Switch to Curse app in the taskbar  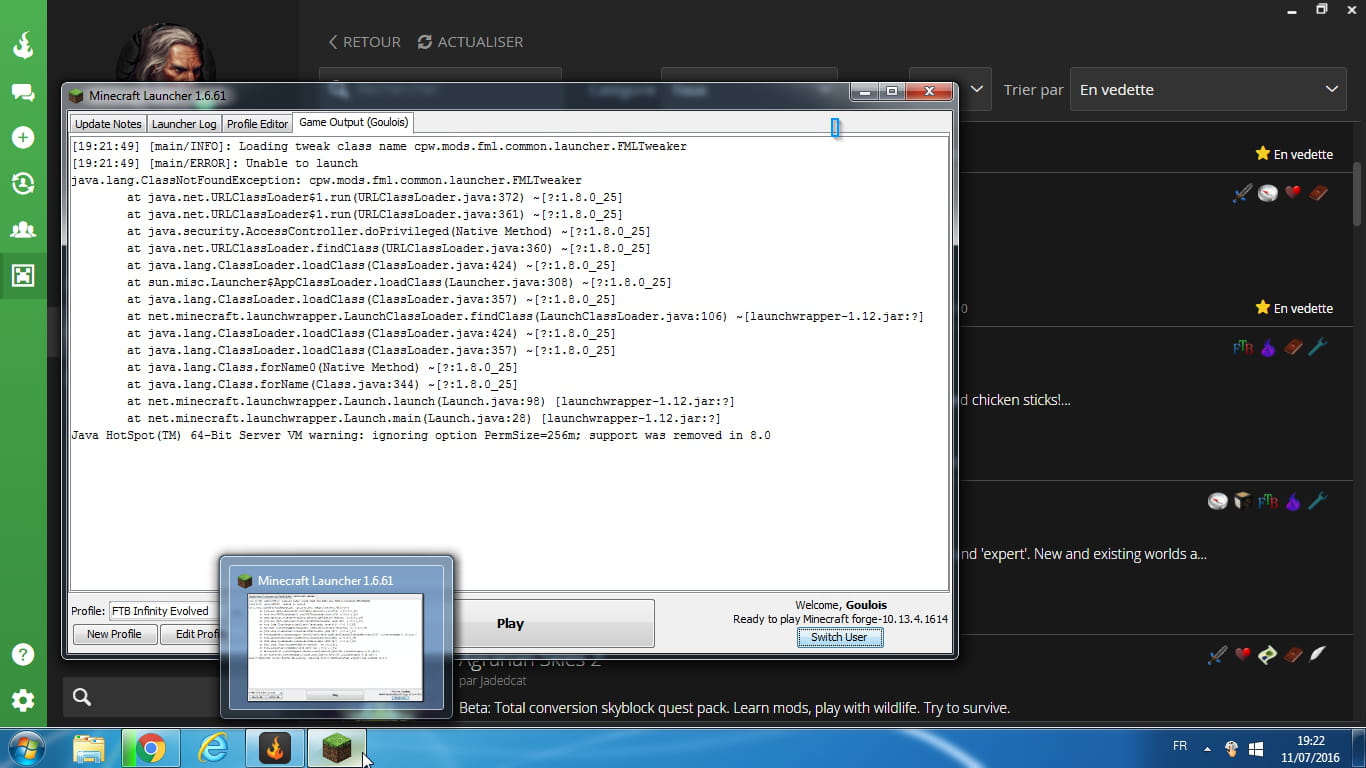(275, 748)
